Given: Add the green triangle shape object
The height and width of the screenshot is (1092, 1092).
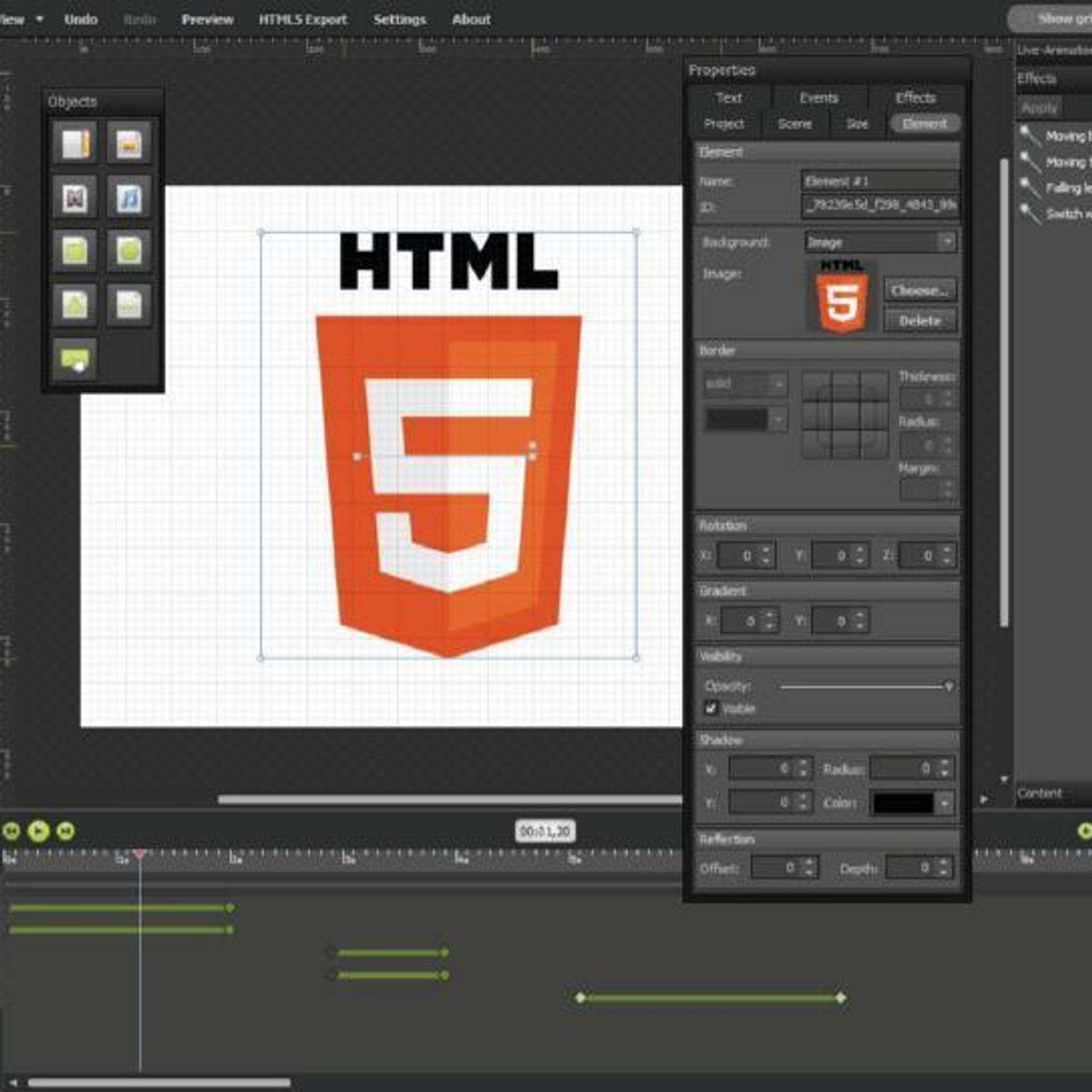Looking at the screenshot, I should coord(75,304).
